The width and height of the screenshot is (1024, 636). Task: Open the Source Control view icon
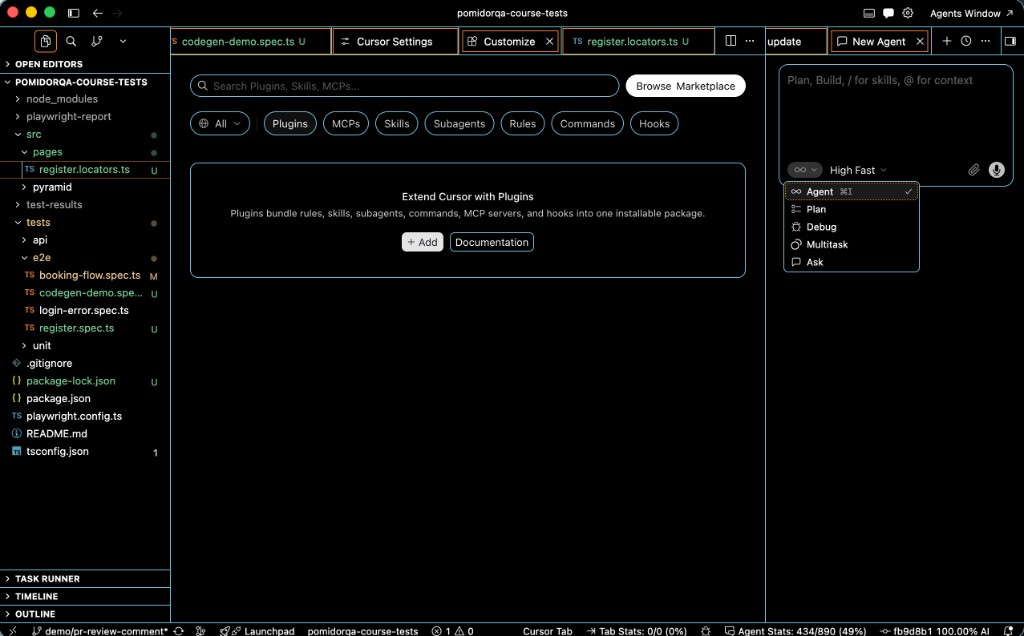97,41
